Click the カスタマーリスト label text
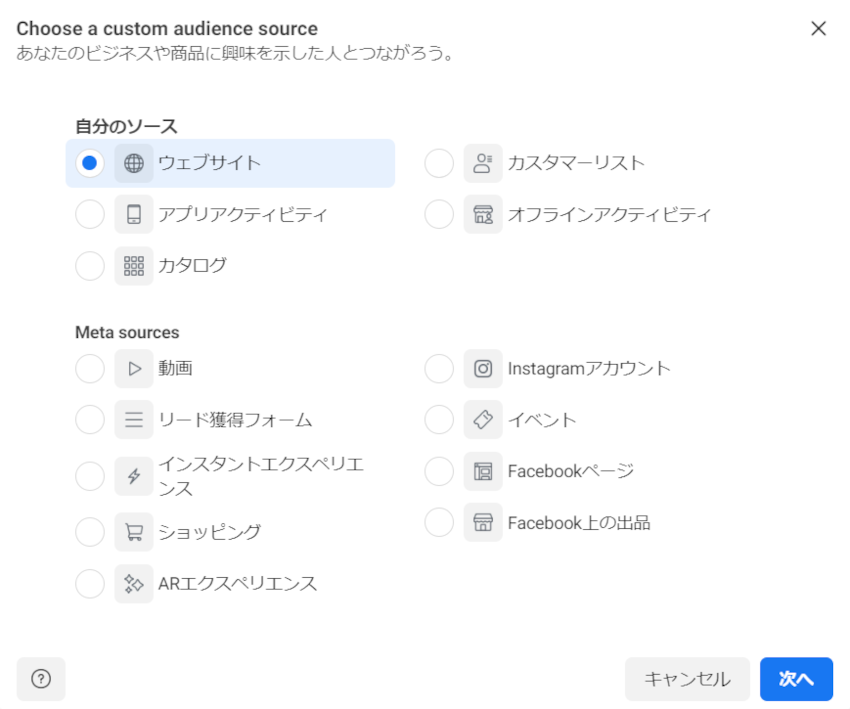The width and height of the screenshot is (850, 709). (x=576, y=163)
